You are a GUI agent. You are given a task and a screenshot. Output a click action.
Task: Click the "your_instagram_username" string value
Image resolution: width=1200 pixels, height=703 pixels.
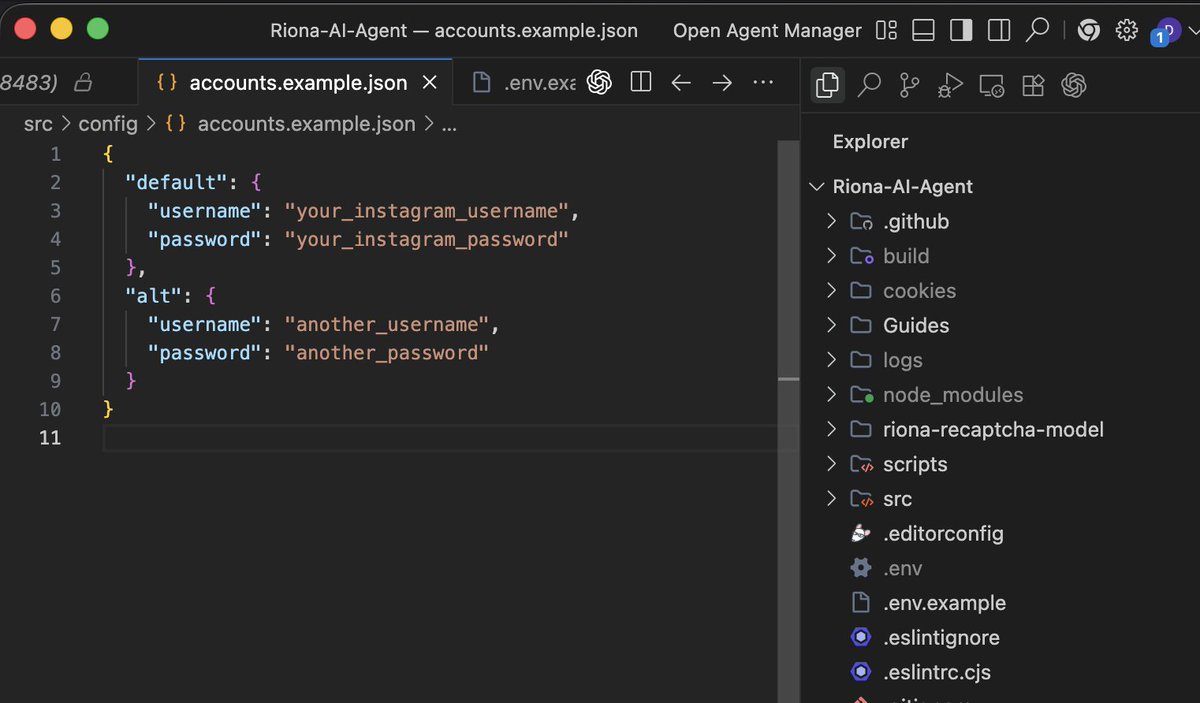click(x=427, y=211)
